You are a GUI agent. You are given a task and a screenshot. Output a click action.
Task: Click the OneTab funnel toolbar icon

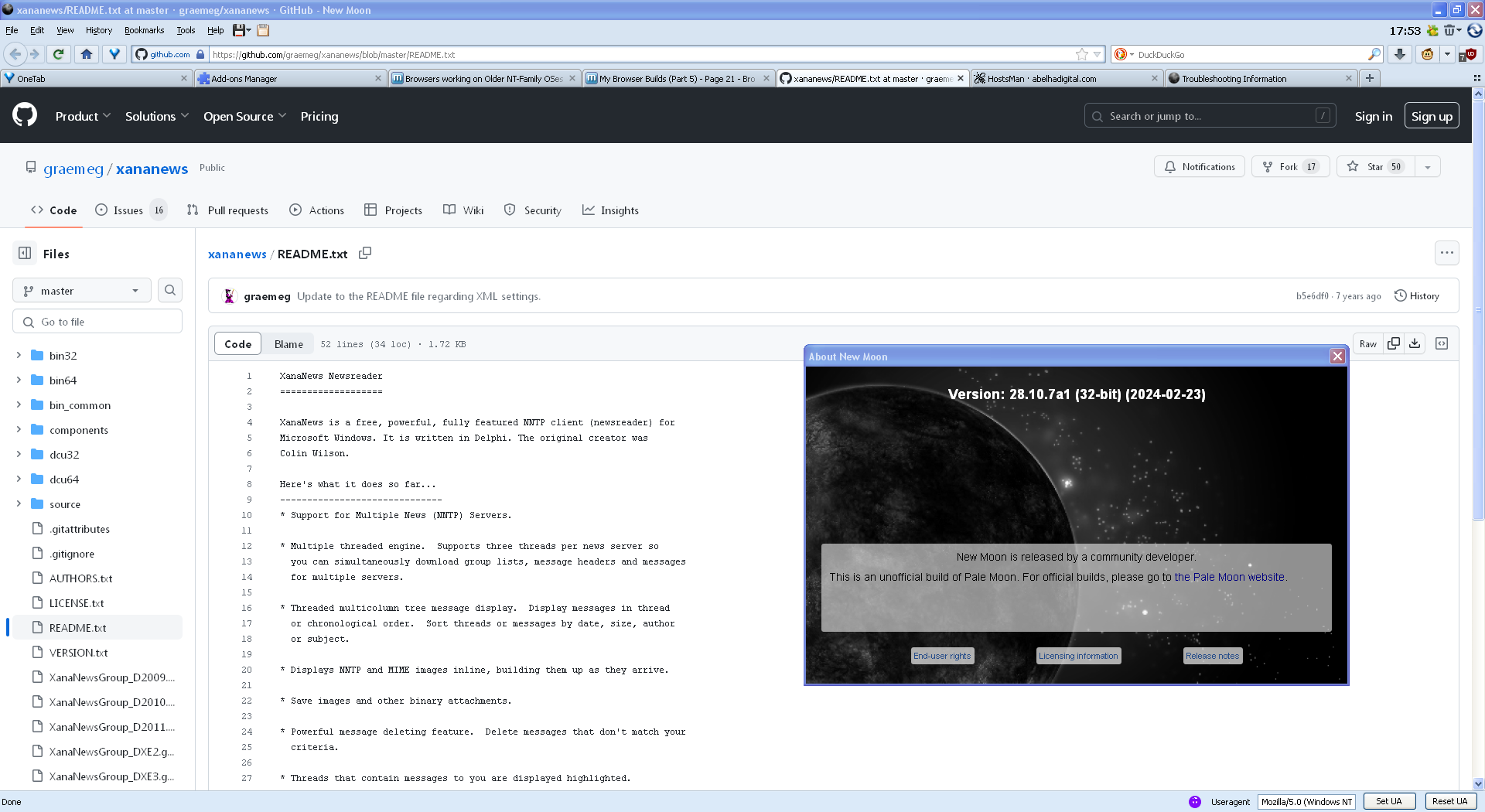point(114,54)
